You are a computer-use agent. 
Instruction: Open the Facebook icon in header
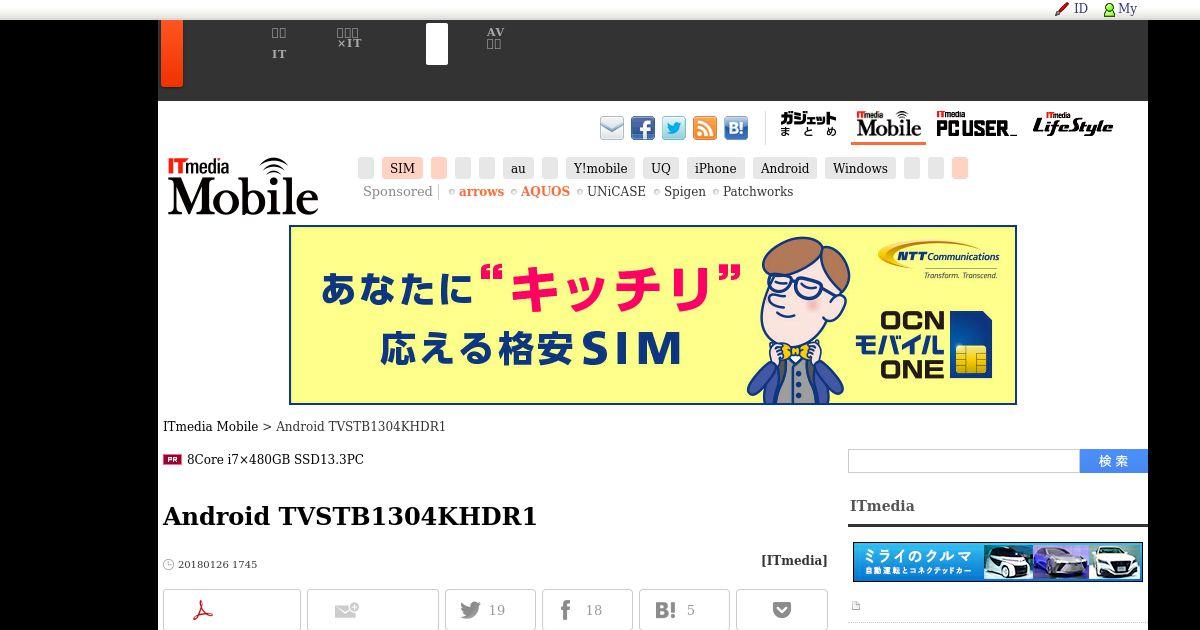(x=643, y=128)
